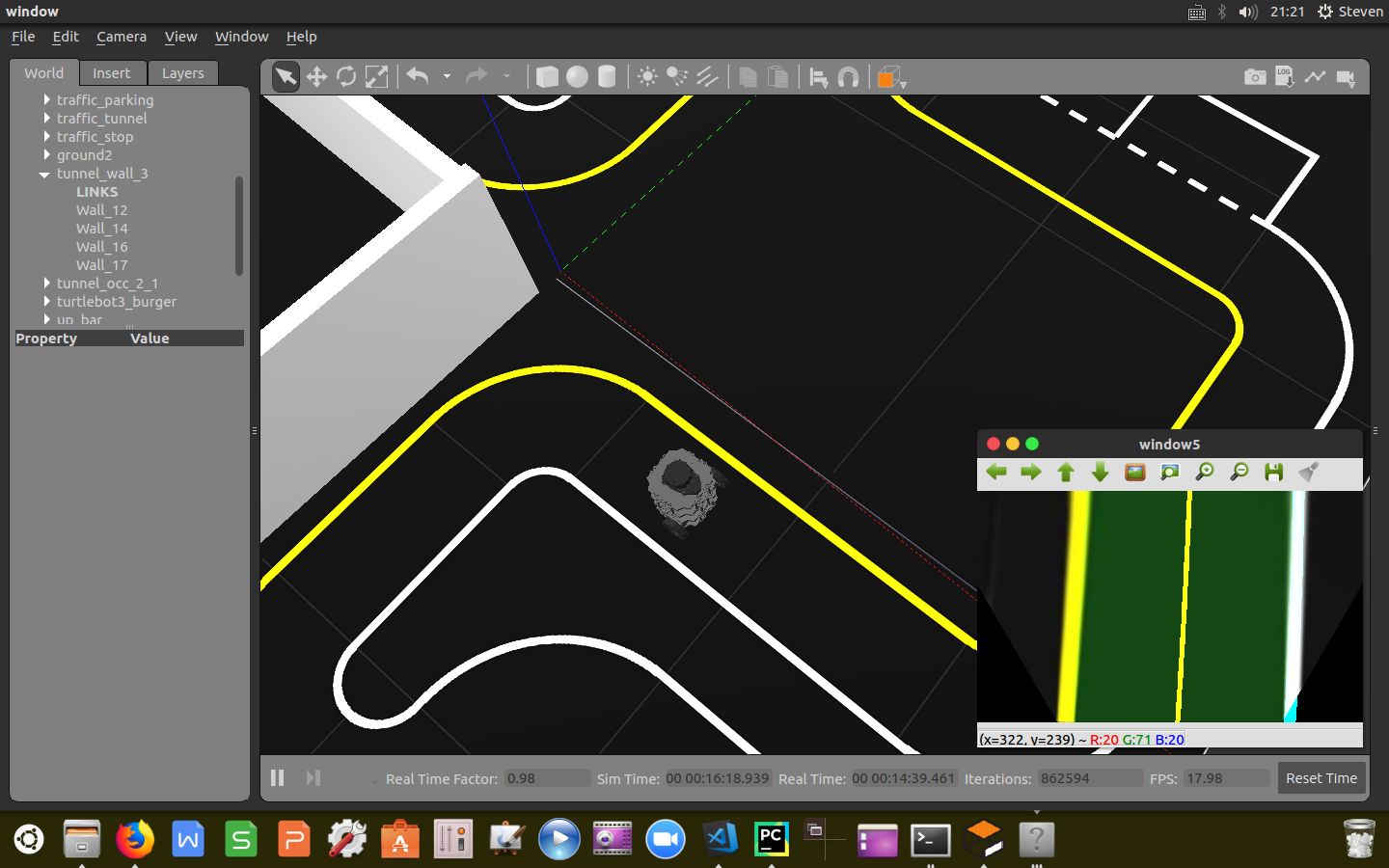Click the undo arrow in toolbar

(x=418, y=76)
